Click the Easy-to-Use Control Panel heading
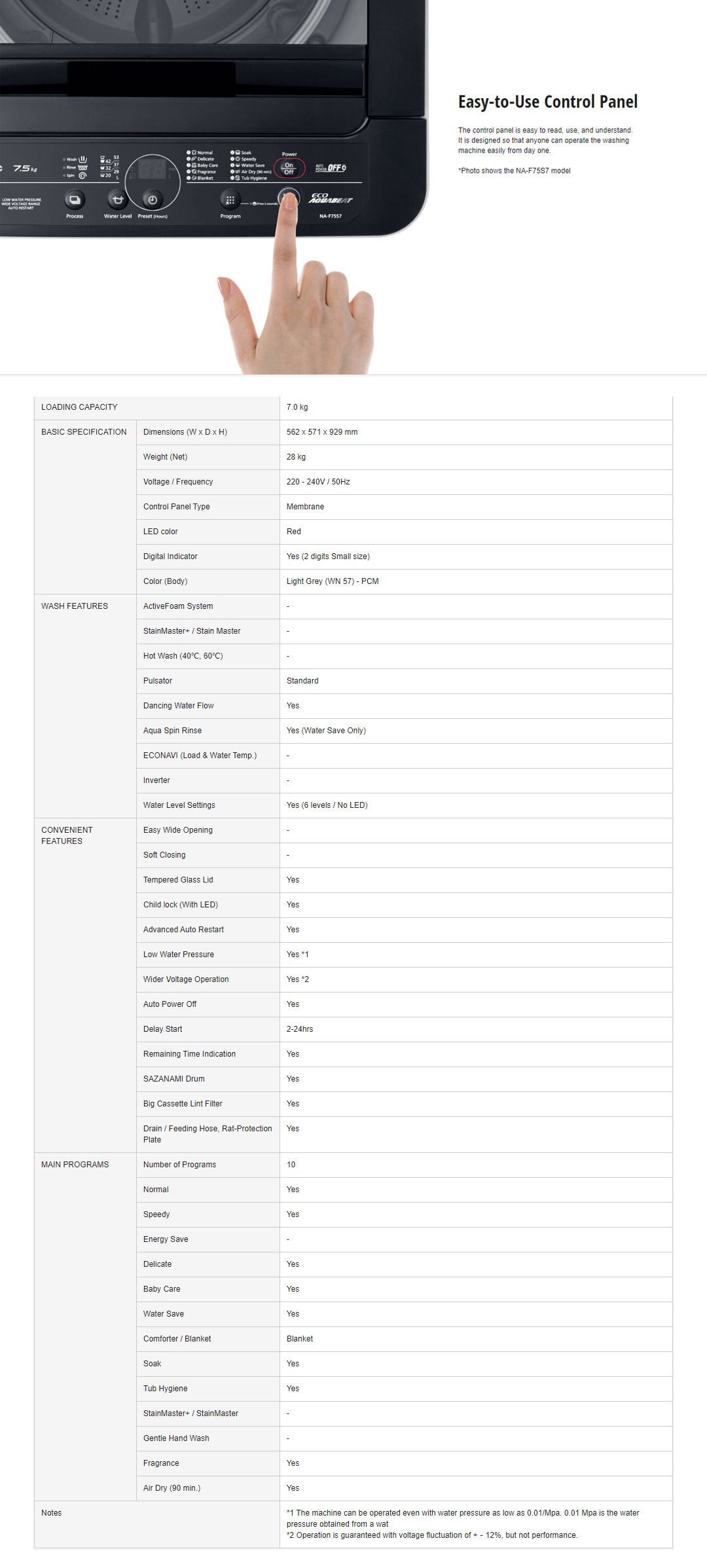Screen dimensions: 707x1568 547,102
